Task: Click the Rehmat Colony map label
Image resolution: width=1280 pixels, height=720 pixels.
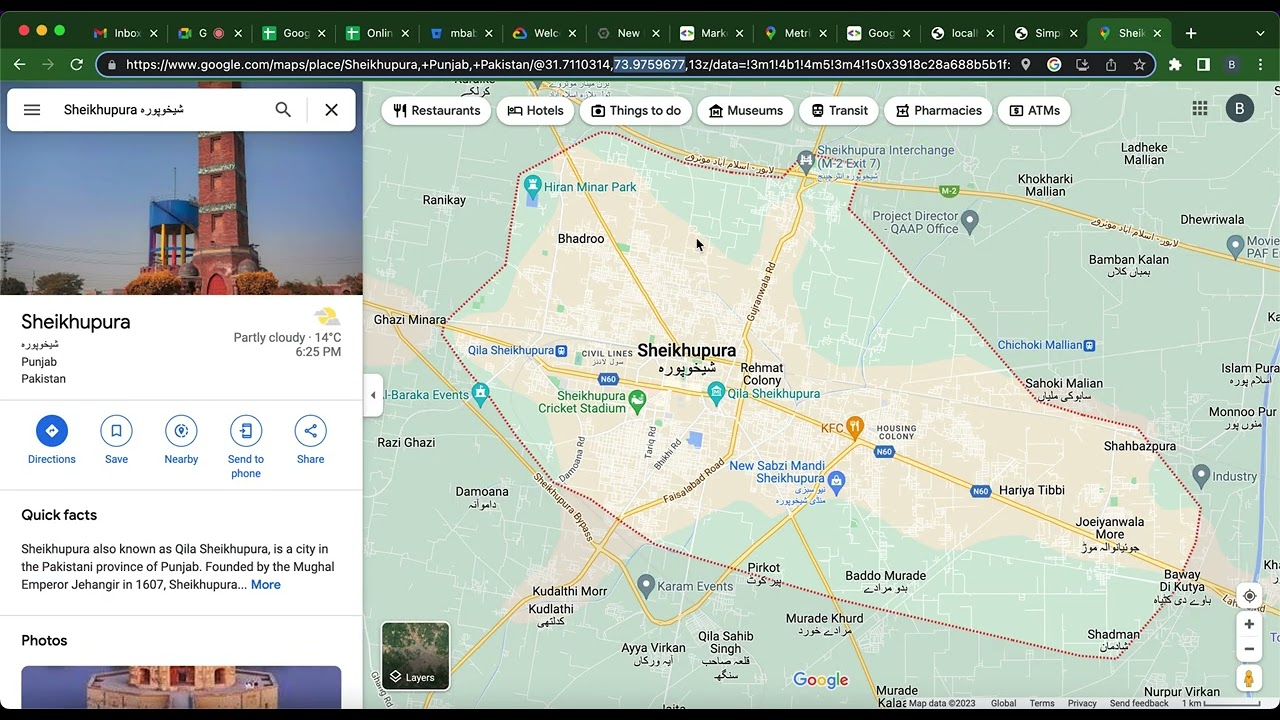Action: (x=762, y=374)
